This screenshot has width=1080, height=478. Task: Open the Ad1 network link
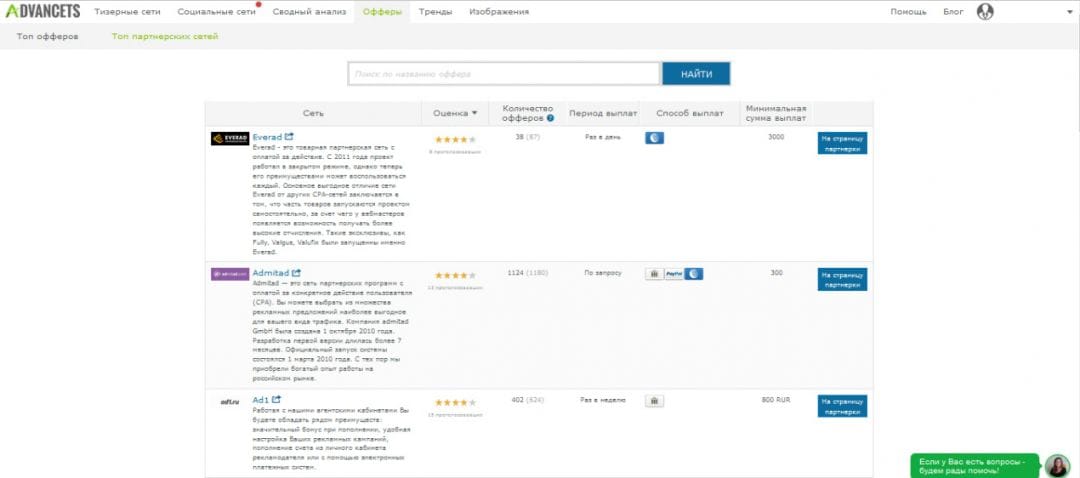pyautogui.click(x=260, y=399)
